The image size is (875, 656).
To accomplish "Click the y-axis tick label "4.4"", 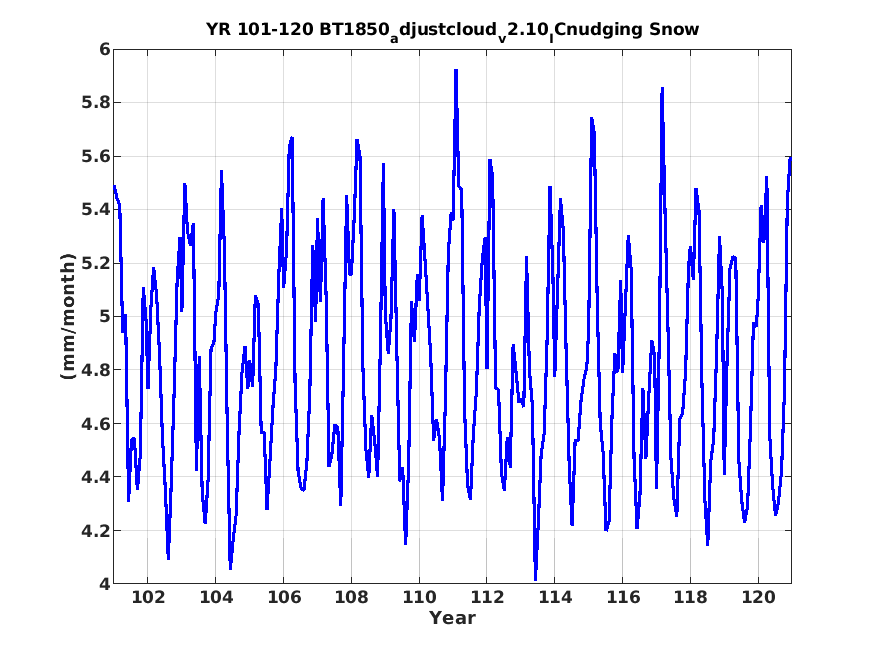I will tap(96, 477).
